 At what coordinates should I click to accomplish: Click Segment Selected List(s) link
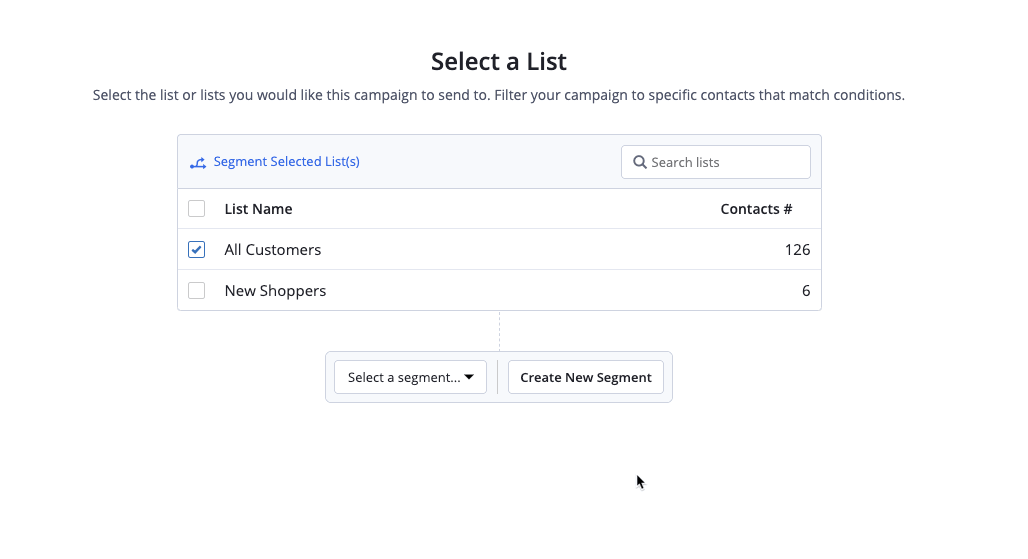287,162
